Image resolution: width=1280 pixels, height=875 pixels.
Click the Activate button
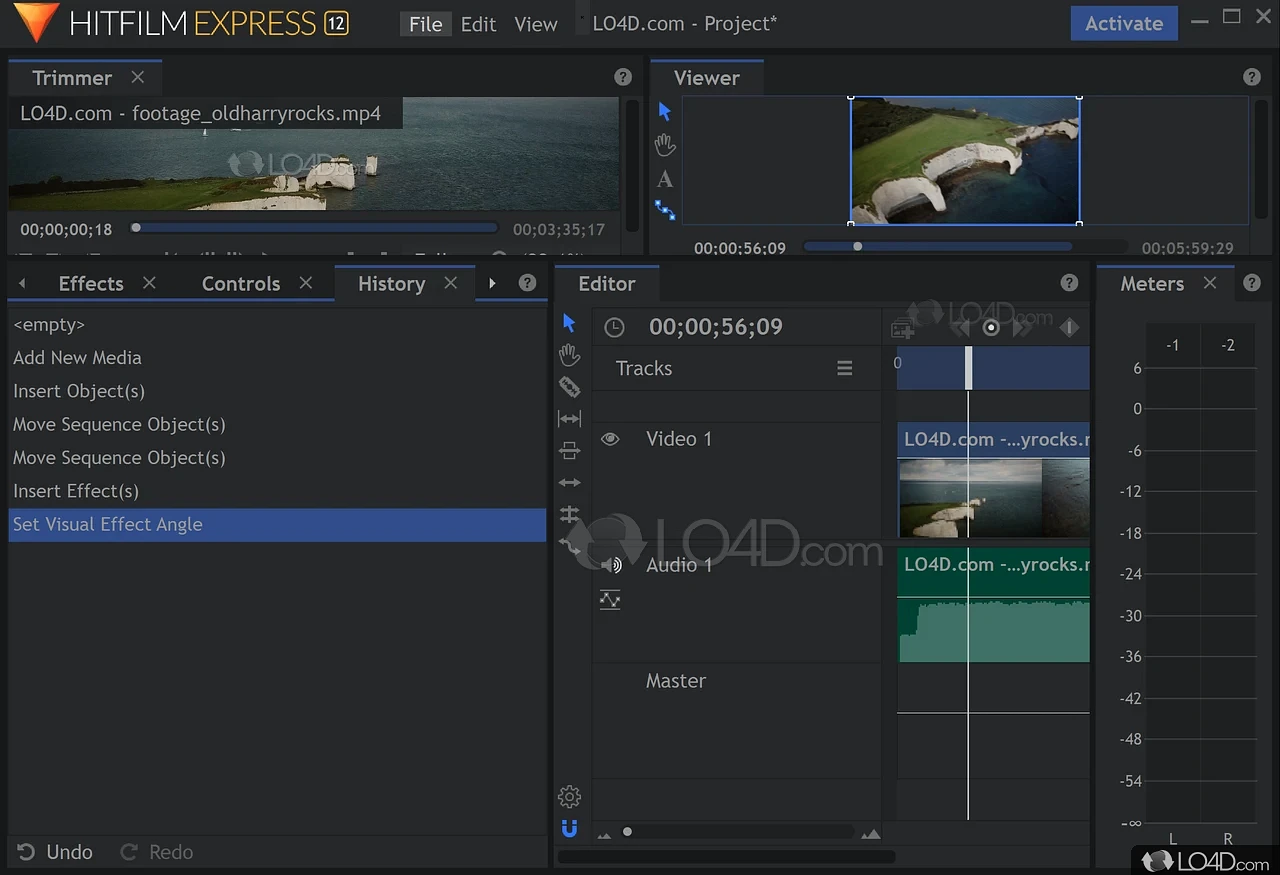click(x=1124, y=24)
